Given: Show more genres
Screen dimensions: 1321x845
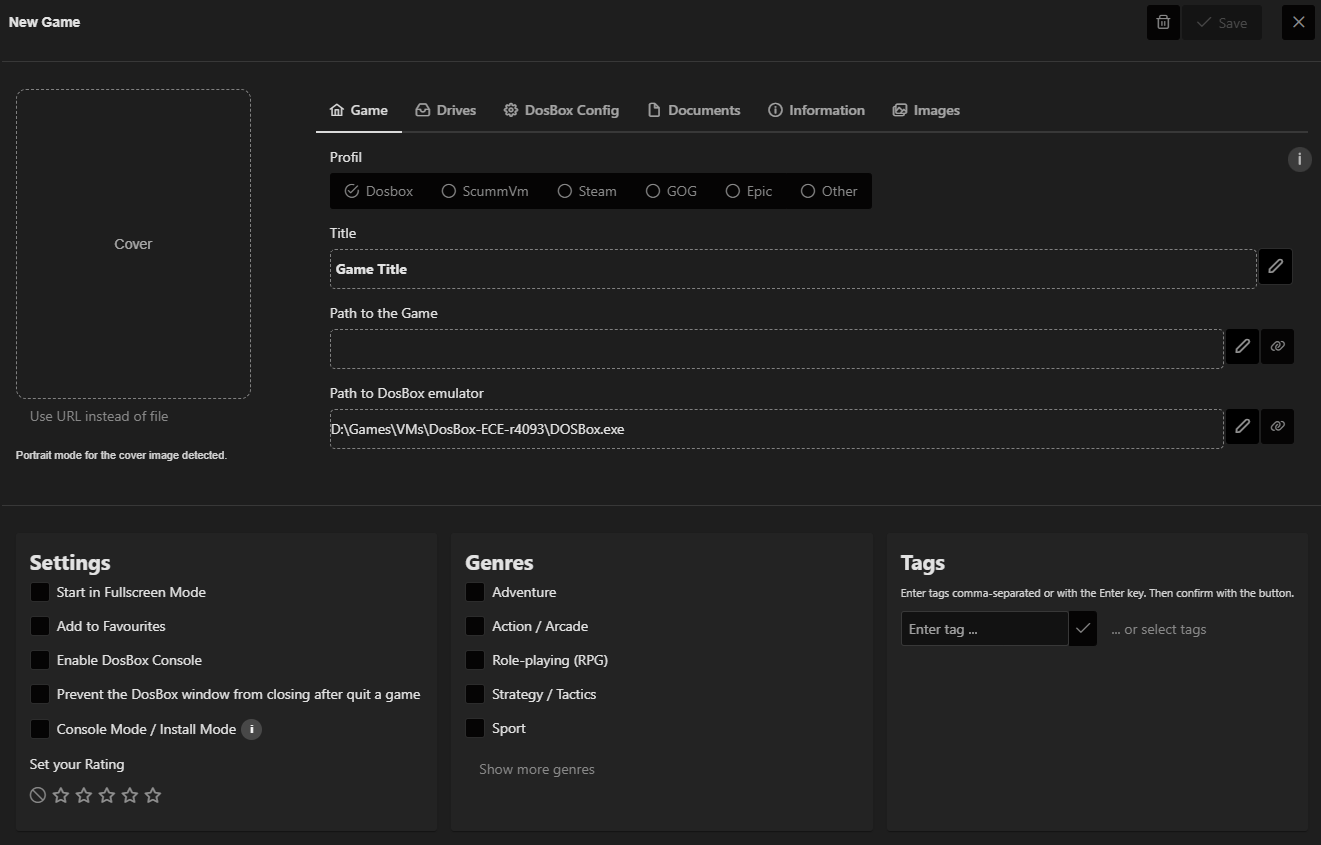Looking at the screenshot, I should 536,768.
